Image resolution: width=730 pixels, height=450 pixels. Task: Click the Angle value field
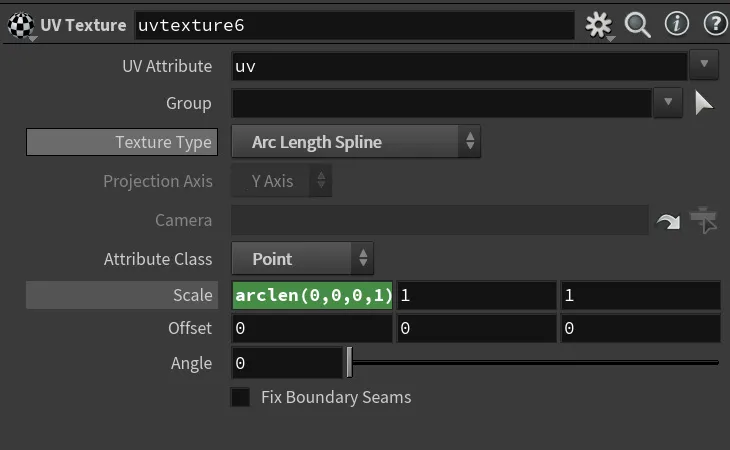(x=287, y=363)
